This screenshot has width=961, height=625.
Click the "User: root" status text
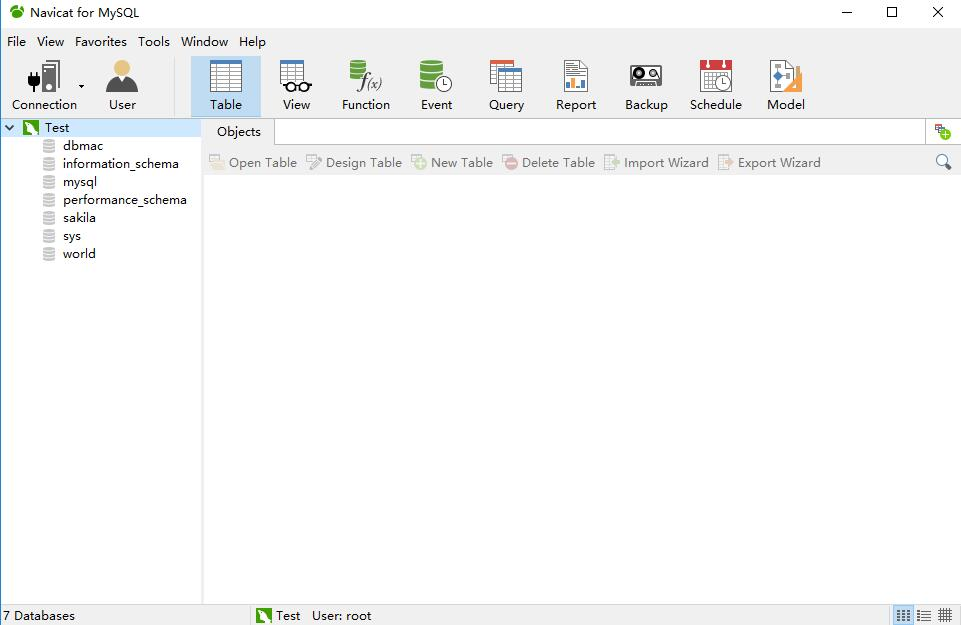341,615
